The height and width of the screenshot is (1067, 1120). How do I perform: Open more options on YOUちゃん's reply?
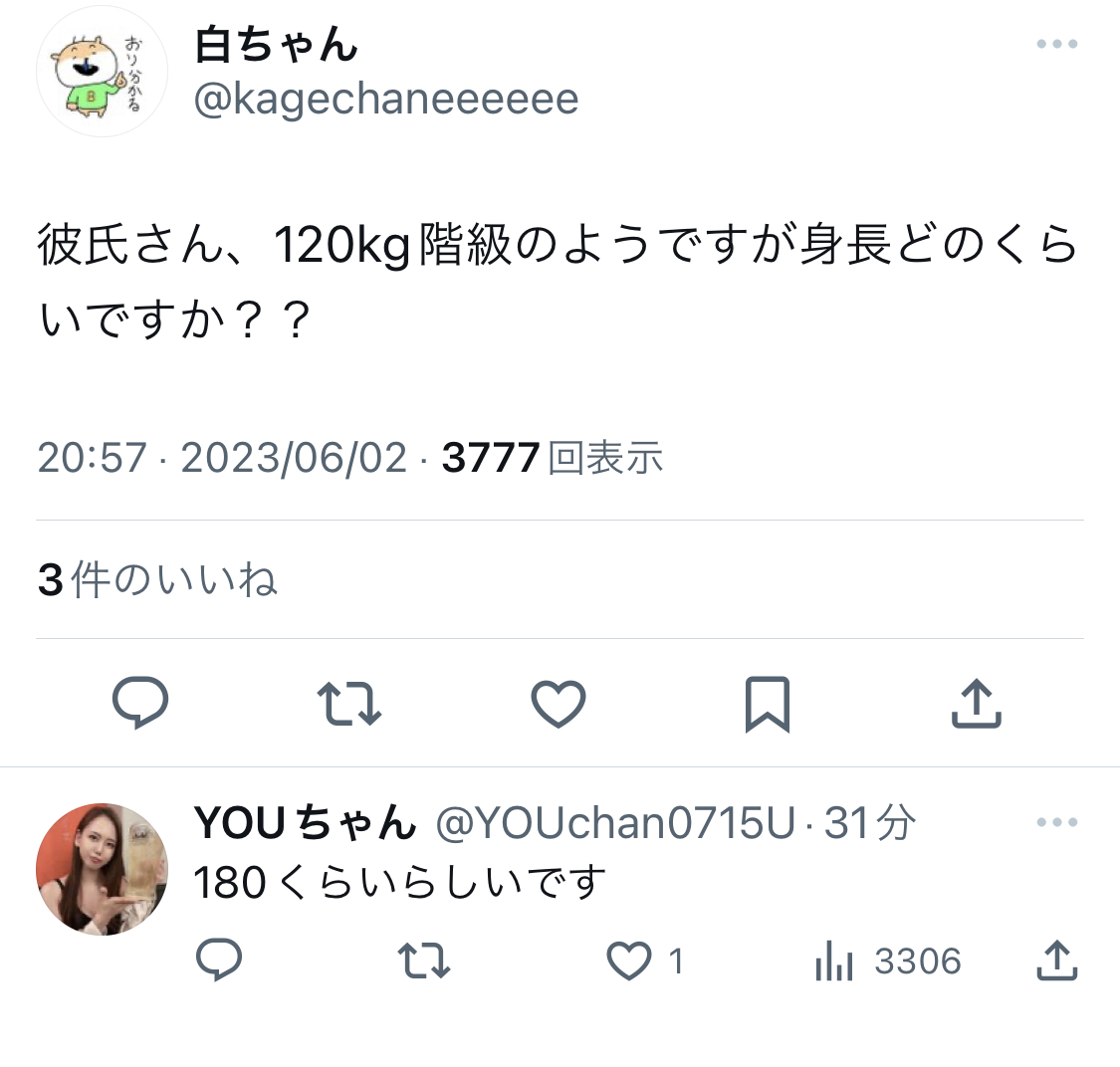point(1057,822)
